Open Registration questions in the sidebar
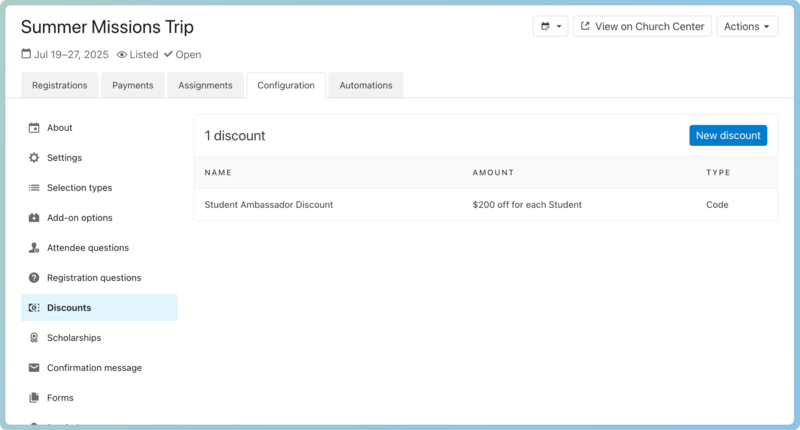The height and width of the screenshot is (430, 800). (x=99, y=278)
